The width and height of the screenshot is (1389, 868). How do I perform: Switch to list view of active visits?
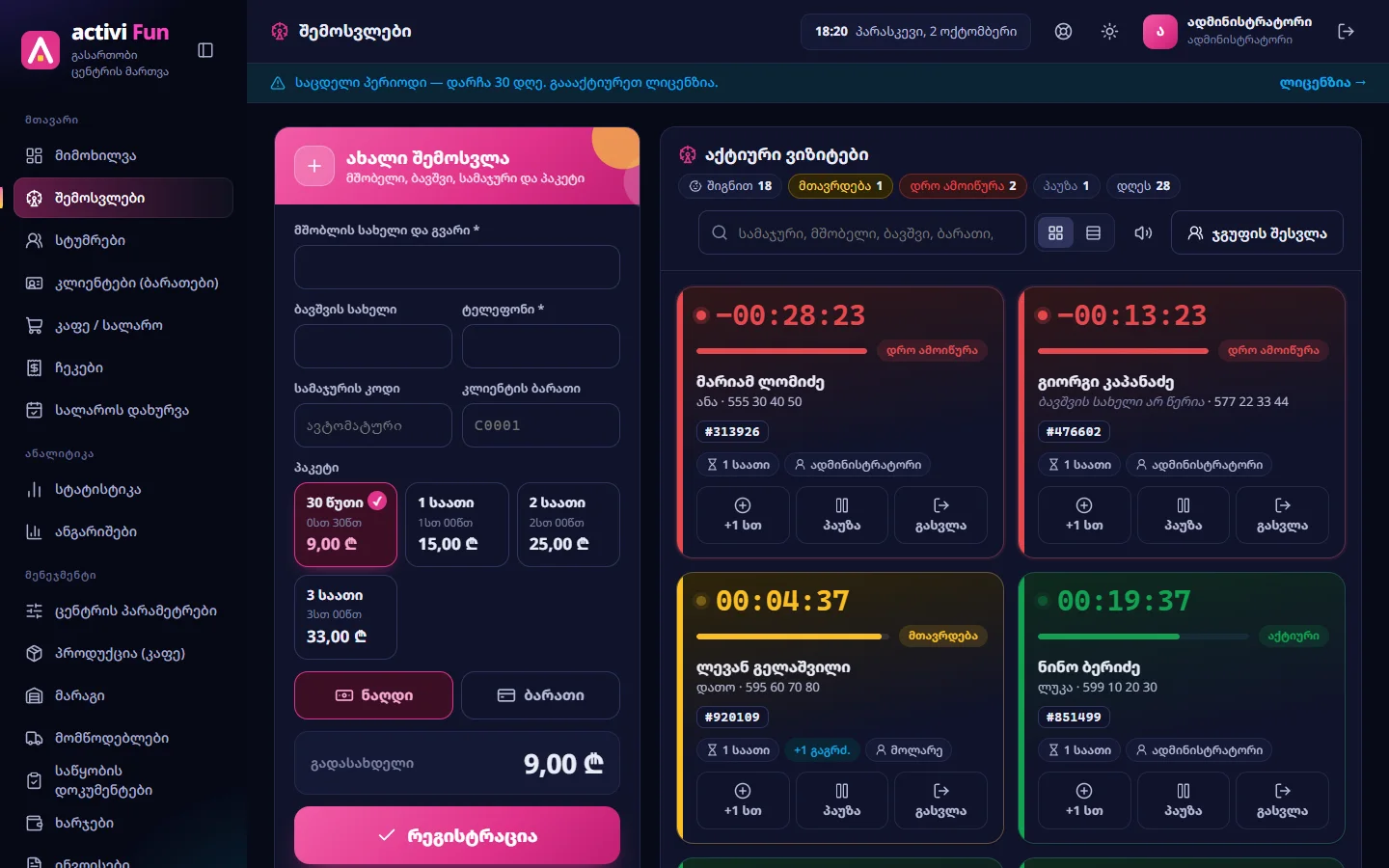point(1093,232)
